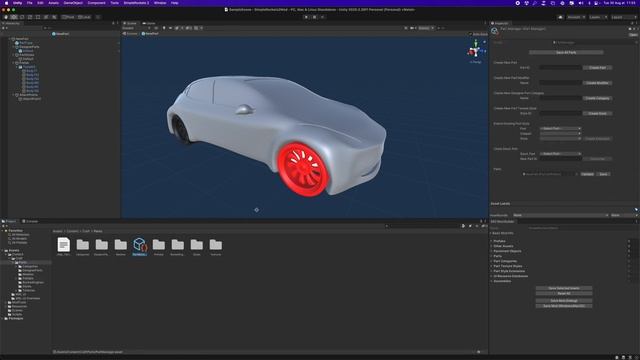640x360 pixels.
Task: Open the Layers dropdown
Action: [598, 17]
